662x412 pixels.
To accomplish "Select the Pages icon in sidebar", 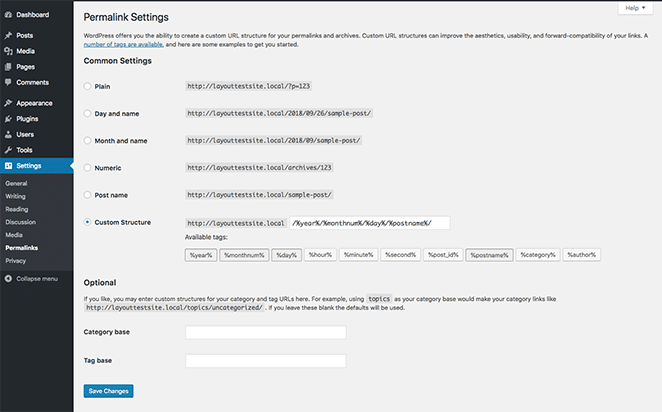I will [8, 66].
